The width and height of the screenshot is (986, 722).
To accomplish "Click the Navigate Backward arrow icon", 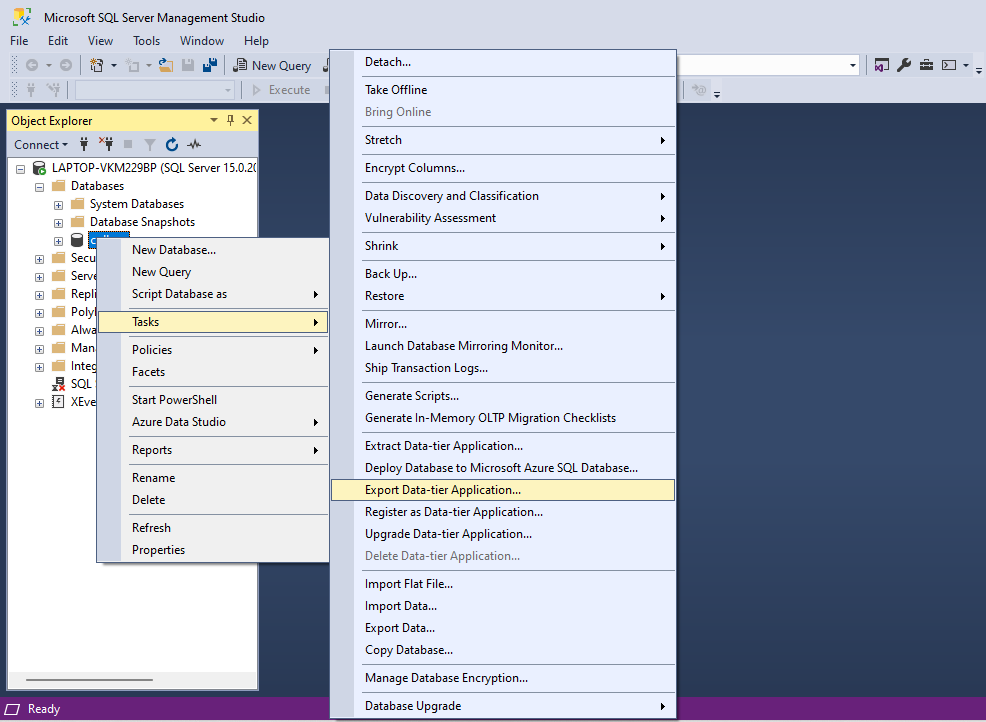I will point(31,65).
